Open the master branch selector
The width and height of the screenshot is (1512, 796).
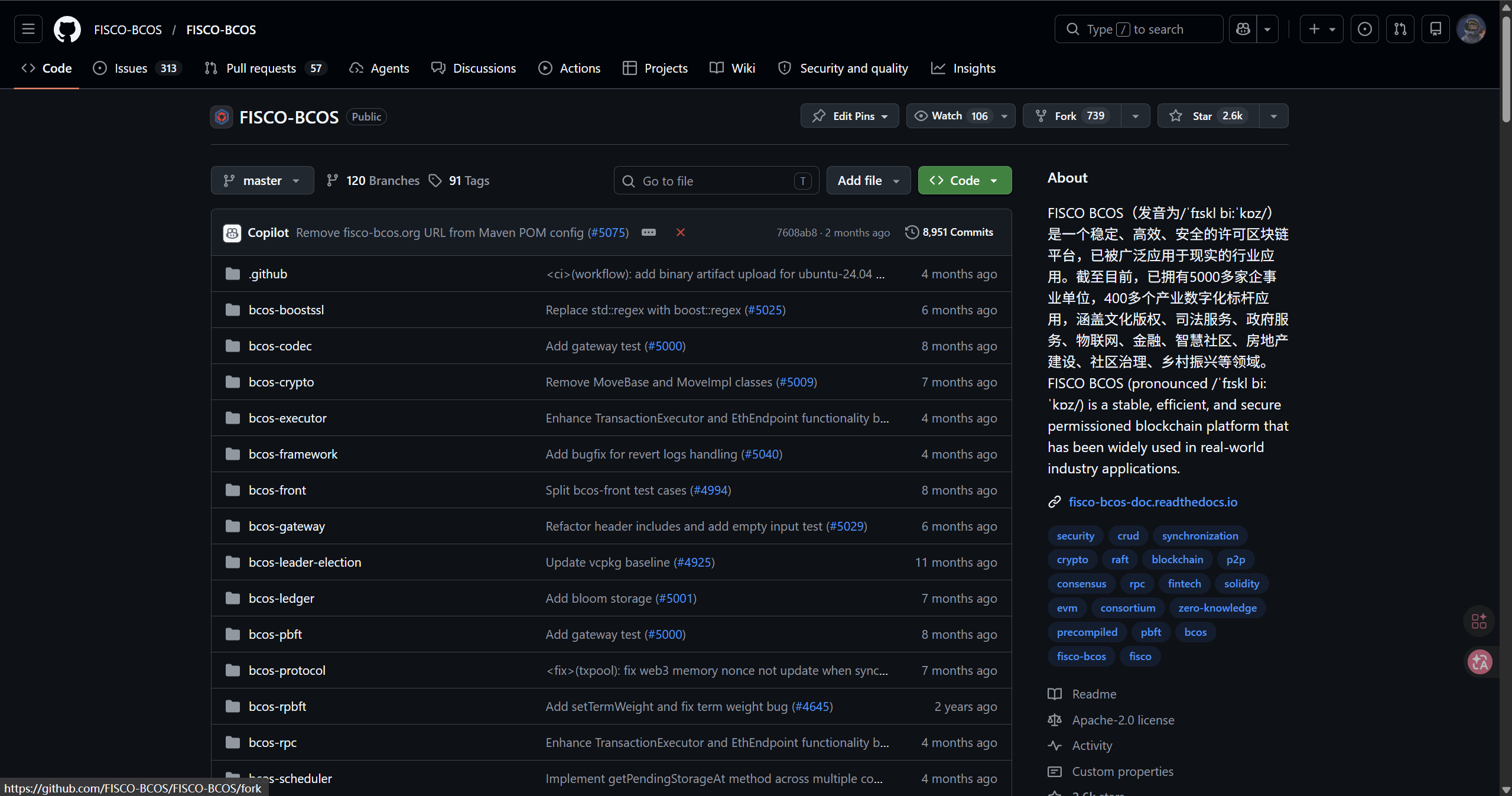[262, 180]
